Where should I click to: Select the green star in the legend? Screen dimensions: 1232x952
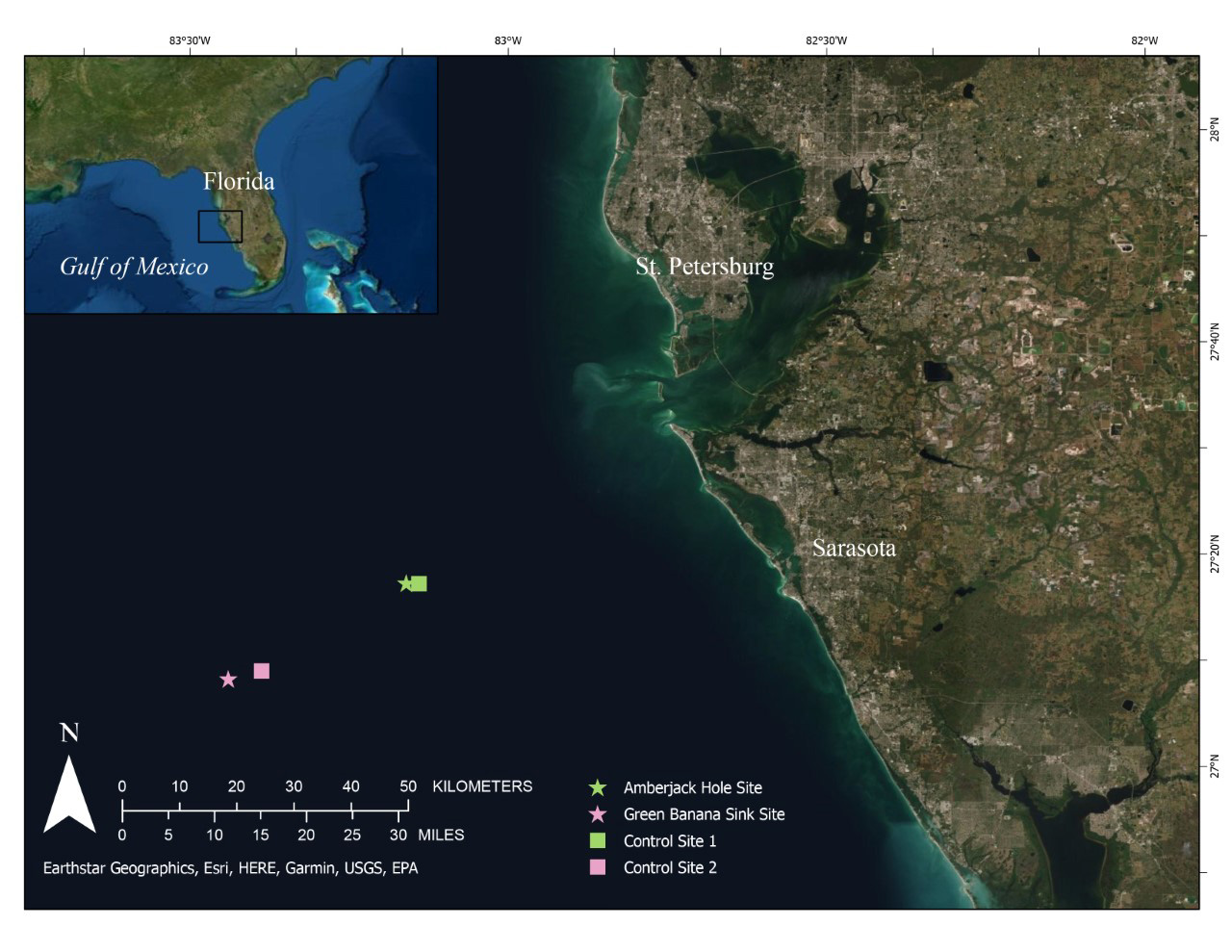(600, 787)
